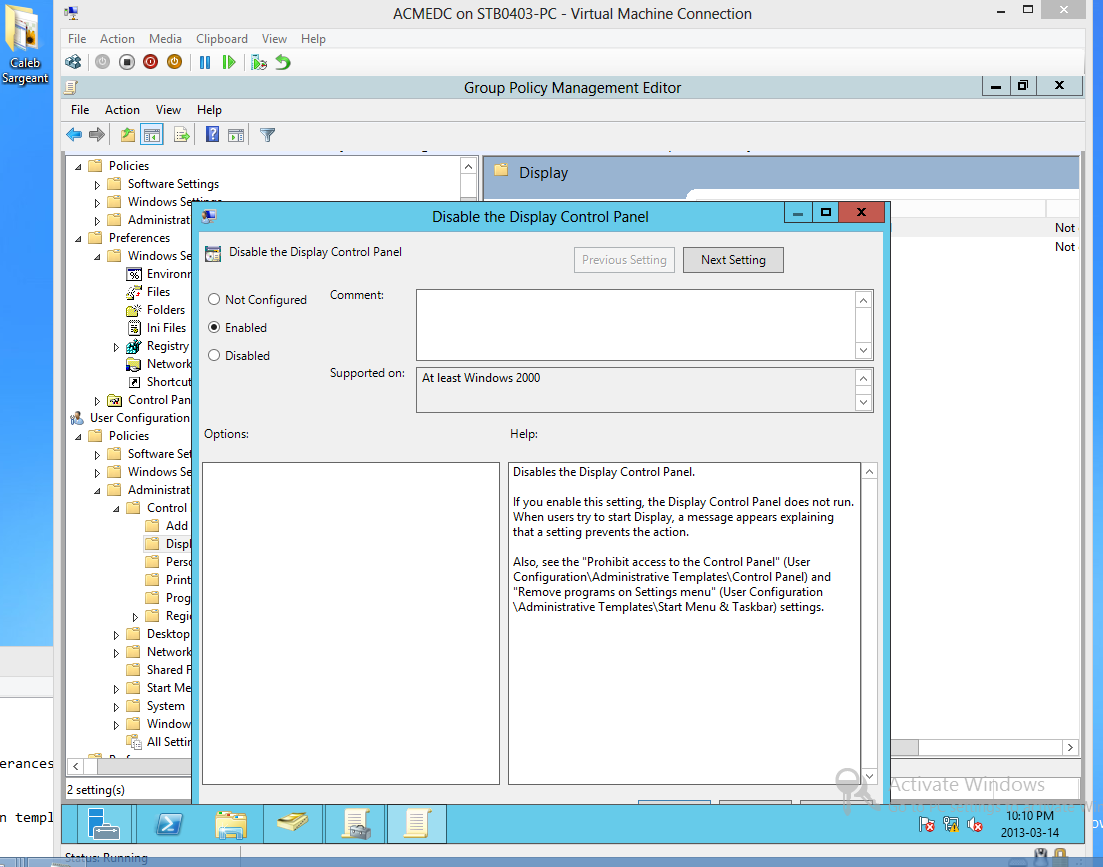Open PowerShell from taskbar

coord(169,824)
